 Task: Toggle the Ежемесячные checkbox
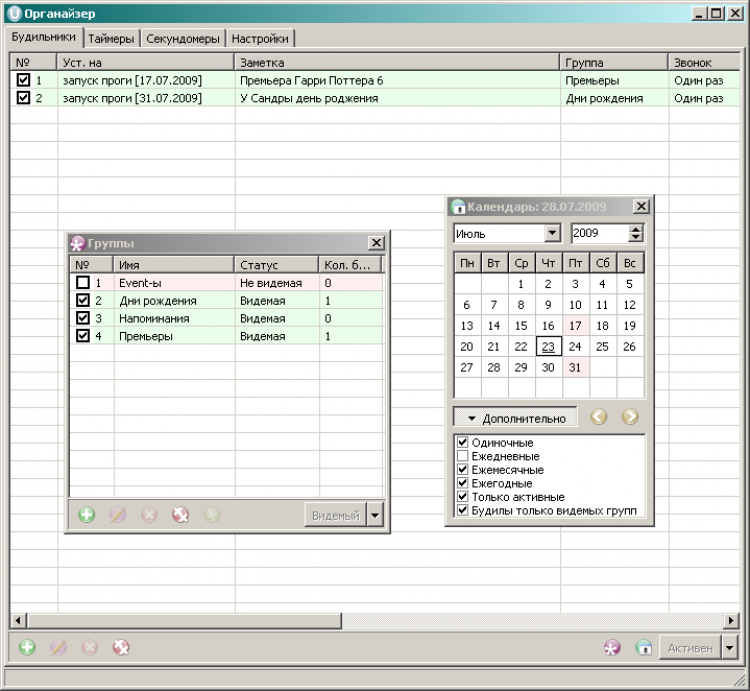(x=462, y=469)
